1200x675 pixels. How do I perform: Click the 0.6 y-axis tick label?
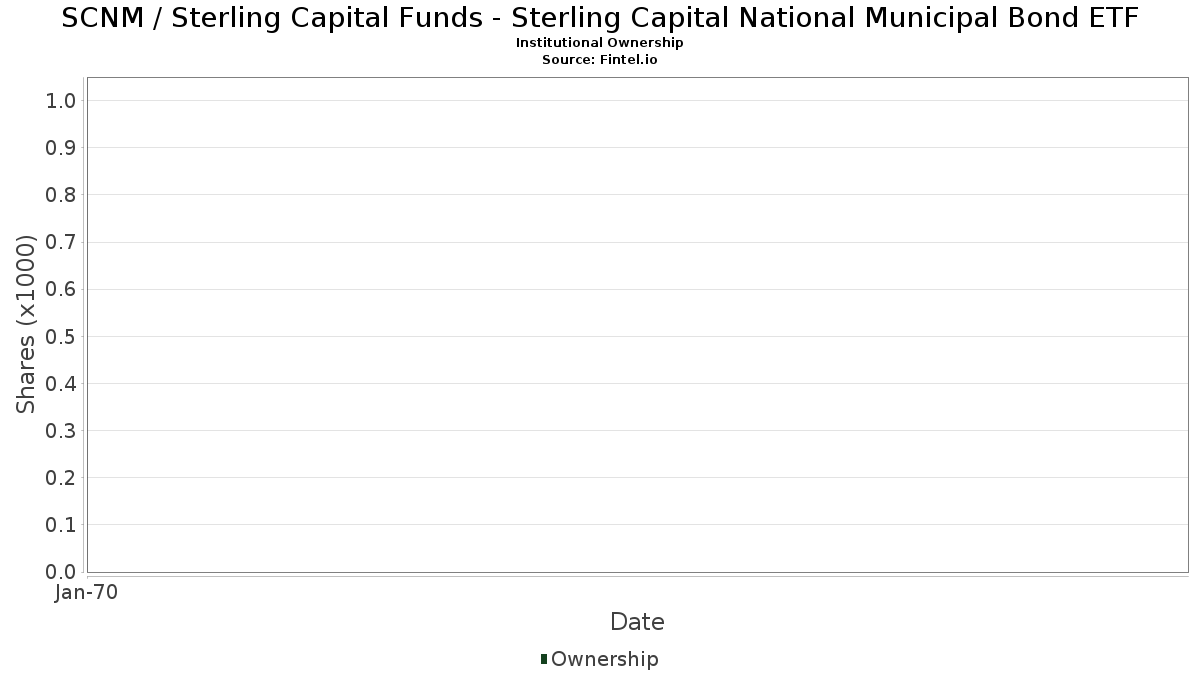click(x=61, y=289)
